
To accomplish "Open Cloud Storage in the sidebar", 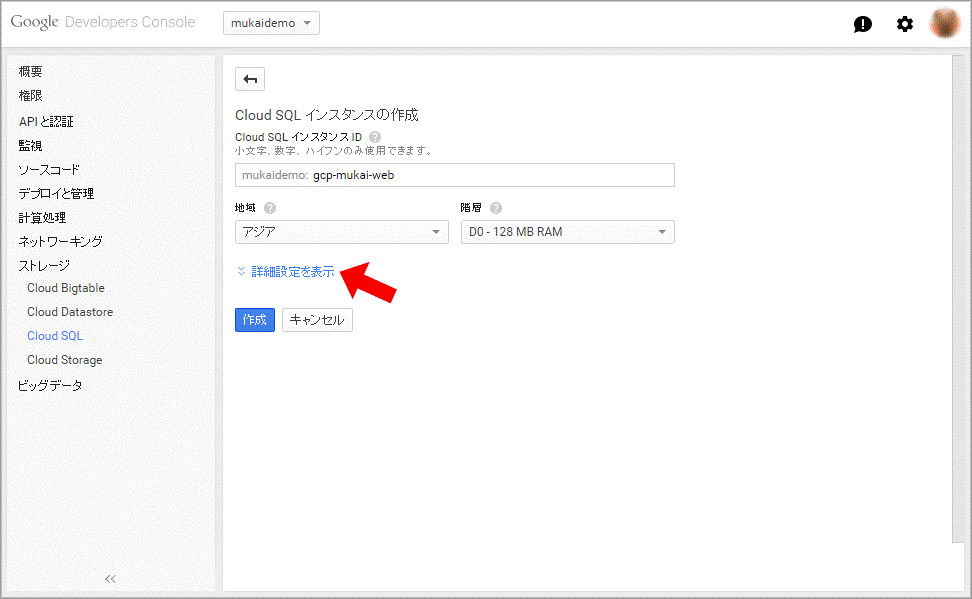I will point(64,360).
